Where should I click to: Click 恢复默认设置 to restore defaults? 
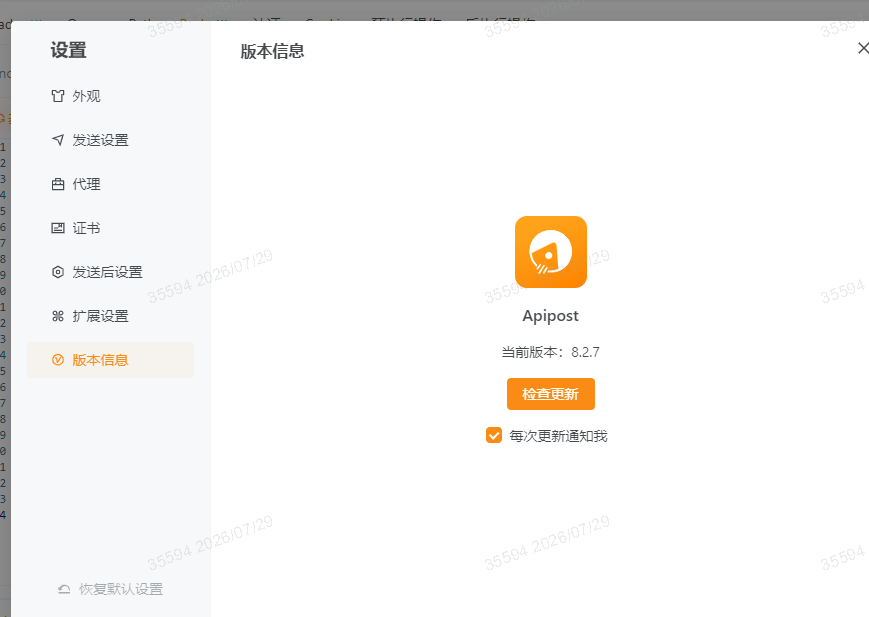pos(110,589)
